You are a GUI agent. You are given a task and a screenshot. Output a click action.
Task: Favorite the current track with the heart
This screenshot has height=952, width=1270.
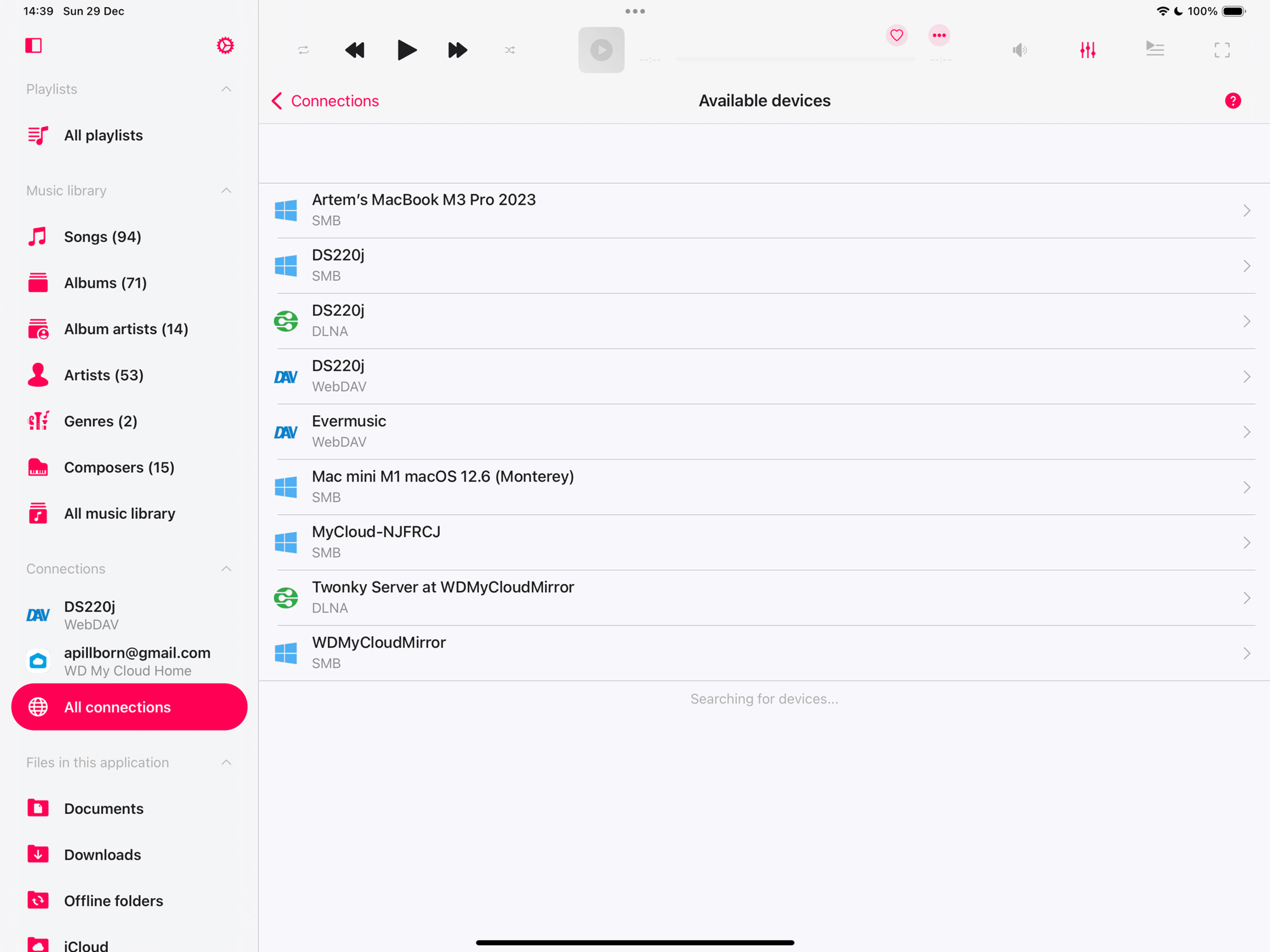click(896, 35)
